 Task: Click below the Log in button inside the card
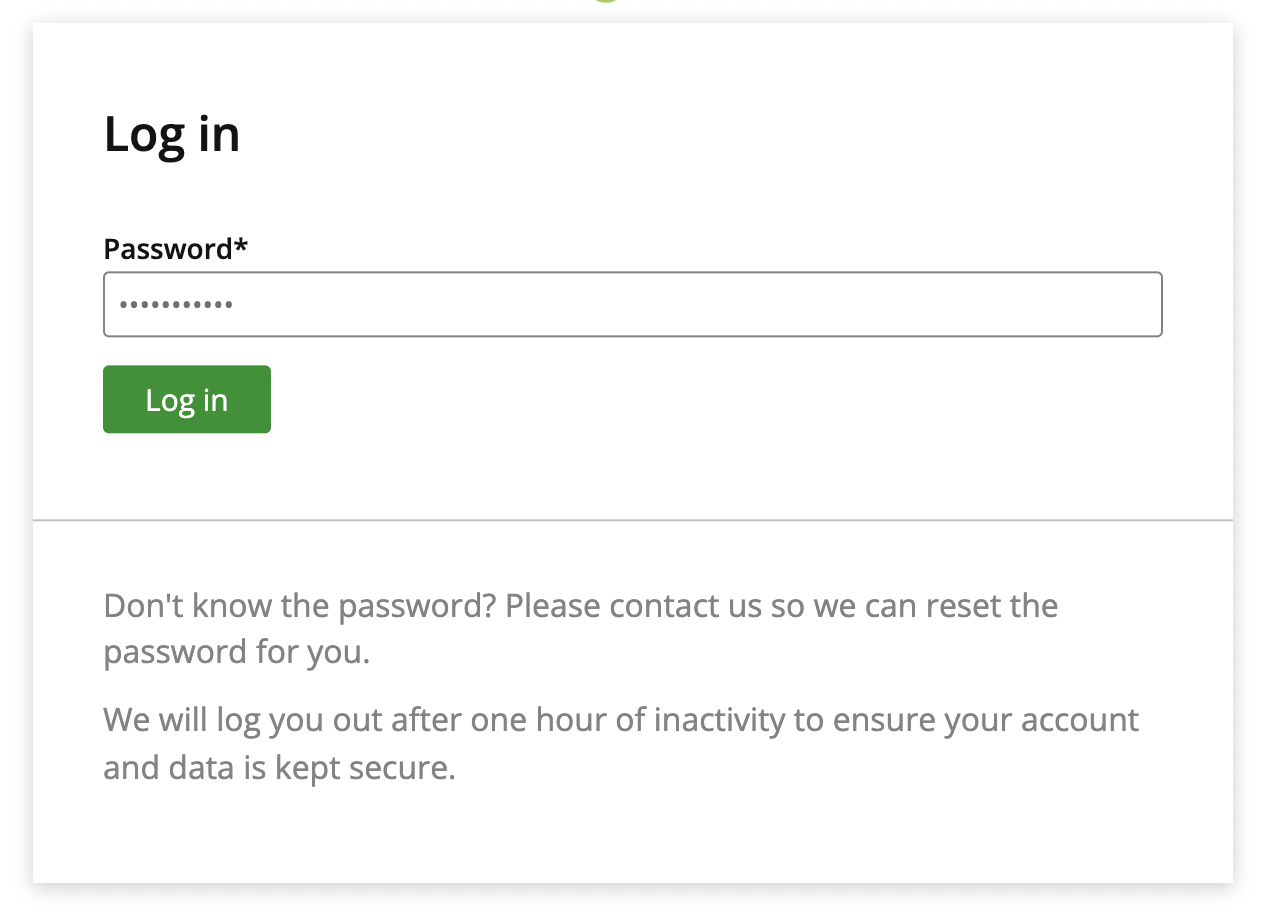tap(400, 470)
